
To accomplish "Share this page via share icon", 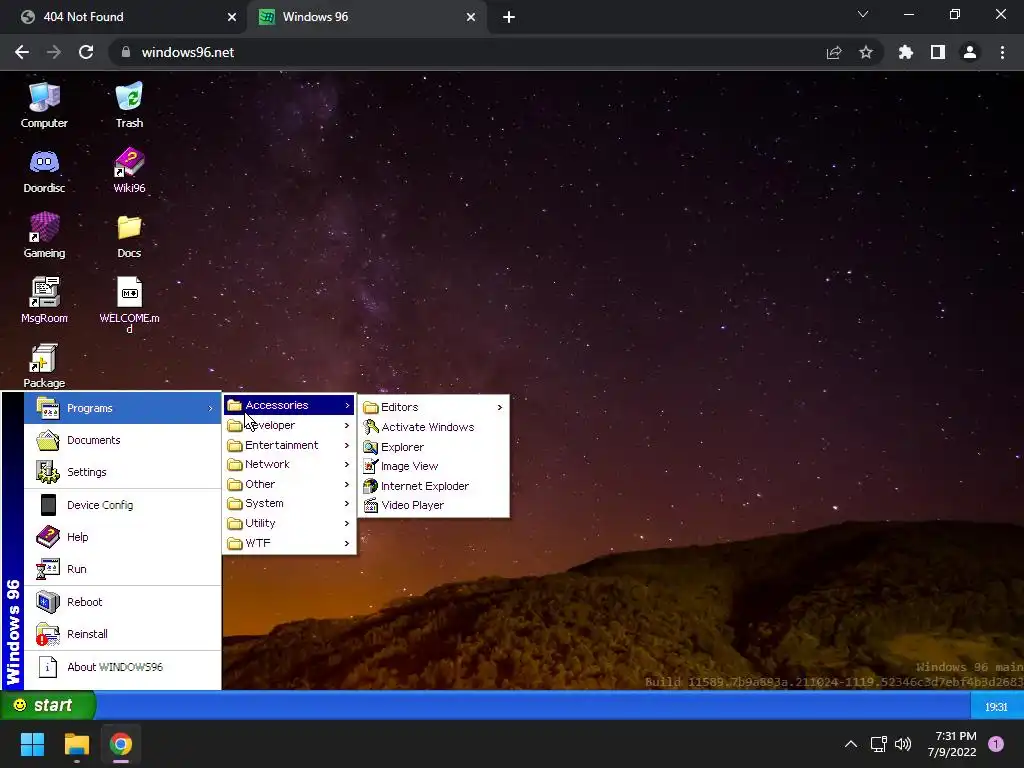I will [834, 52].
